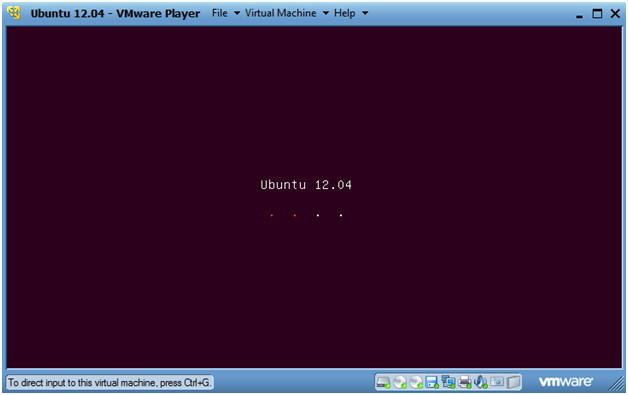Open the Virtual Machine menu
Image resolution: width=628 pixels, height=395 pixels.
click(x=286, y=13)
